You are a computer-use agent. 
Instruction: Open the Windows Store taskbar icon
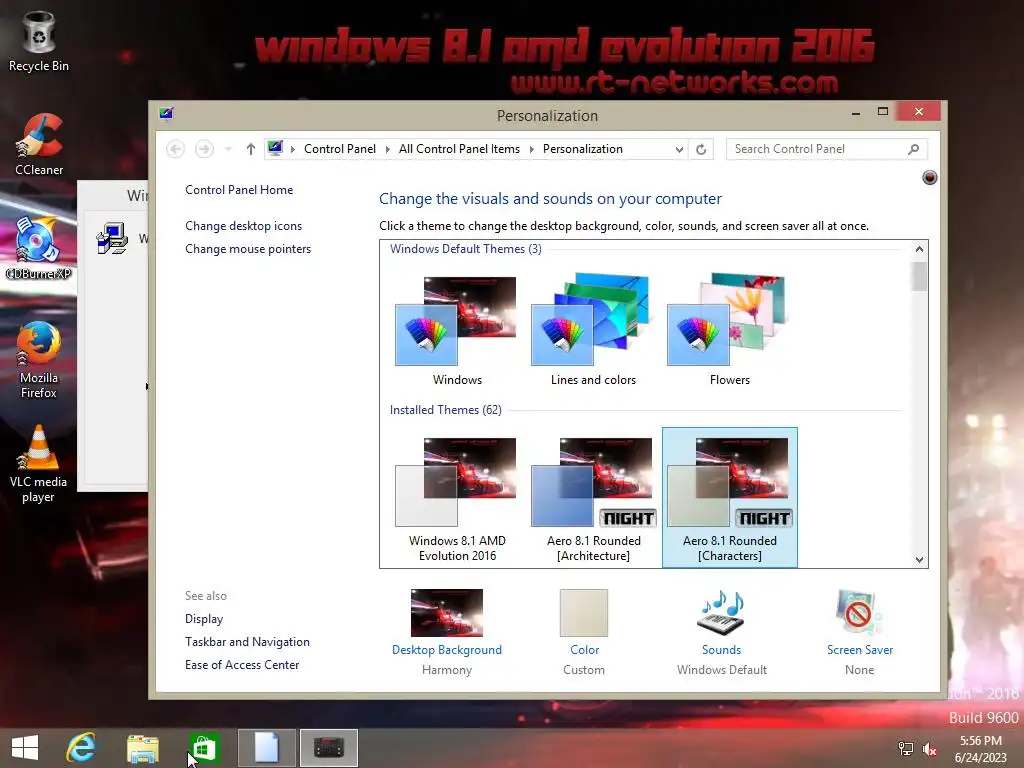(204, 748)
